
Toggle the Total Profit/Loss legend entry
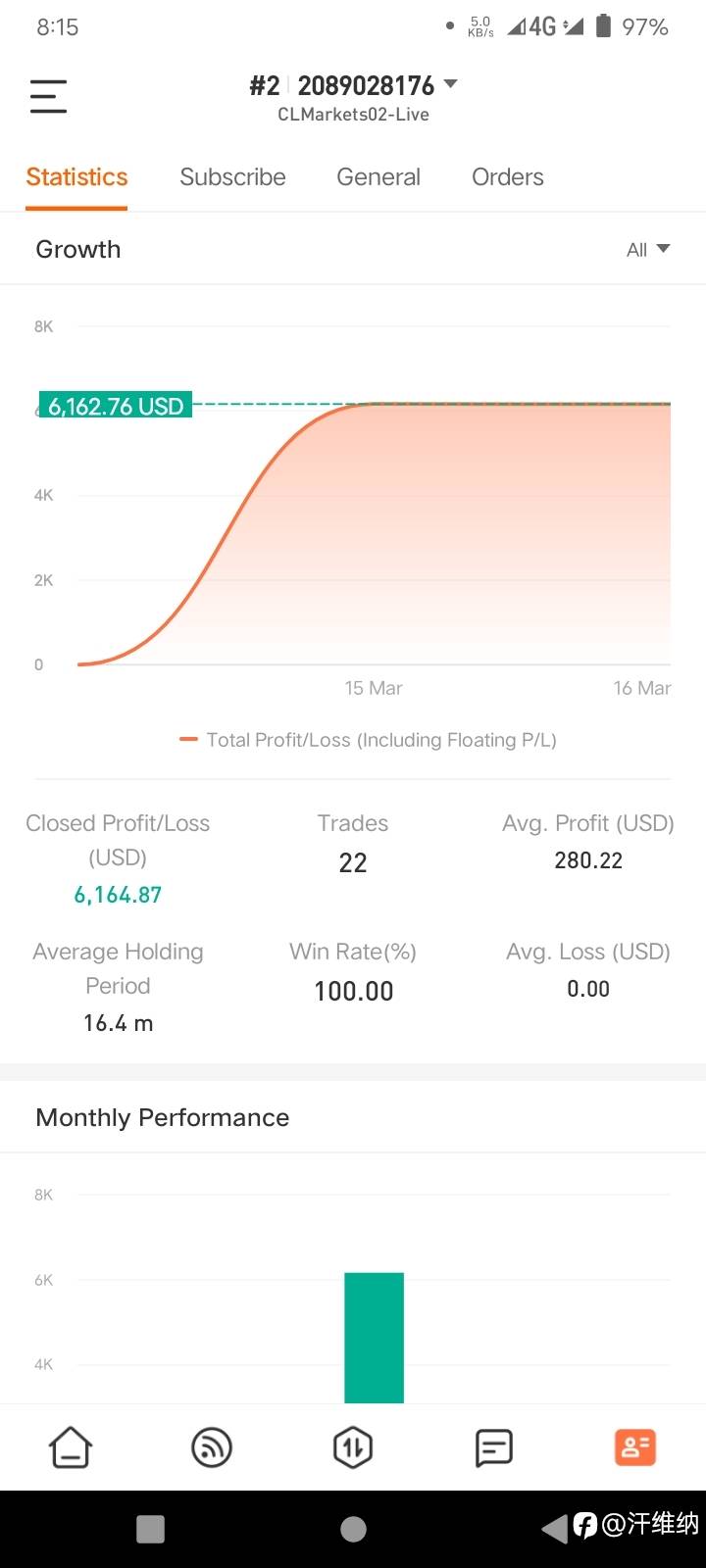[x=369, y=740]
